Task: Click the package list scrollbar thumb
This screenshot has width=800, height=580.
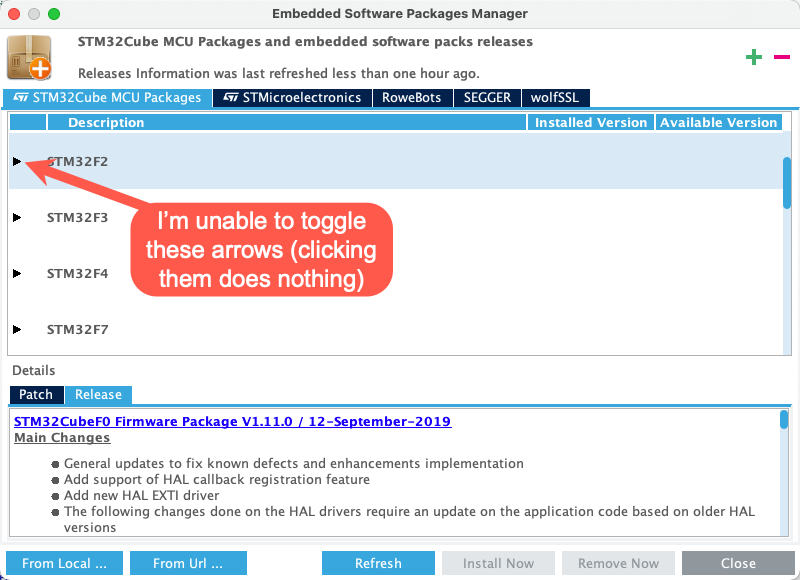Action: [787, 183]
